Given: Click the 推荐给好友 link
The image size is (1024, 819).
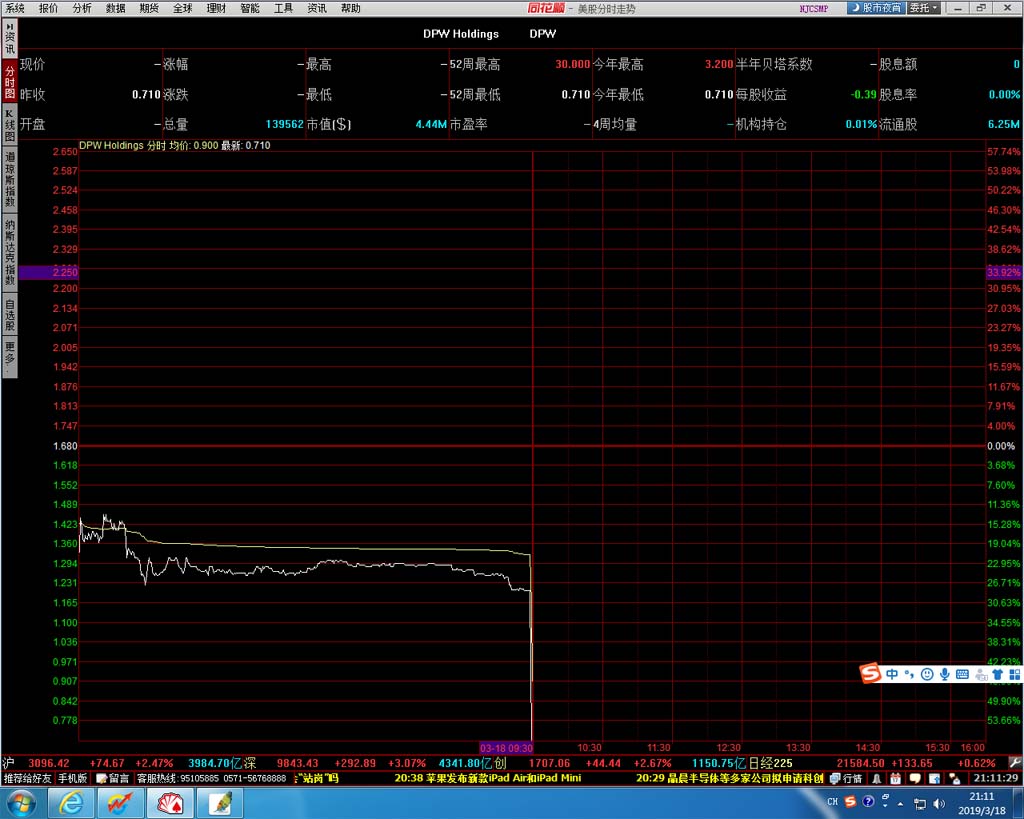Looking at the screenshot, I should (x=27, y=779).
